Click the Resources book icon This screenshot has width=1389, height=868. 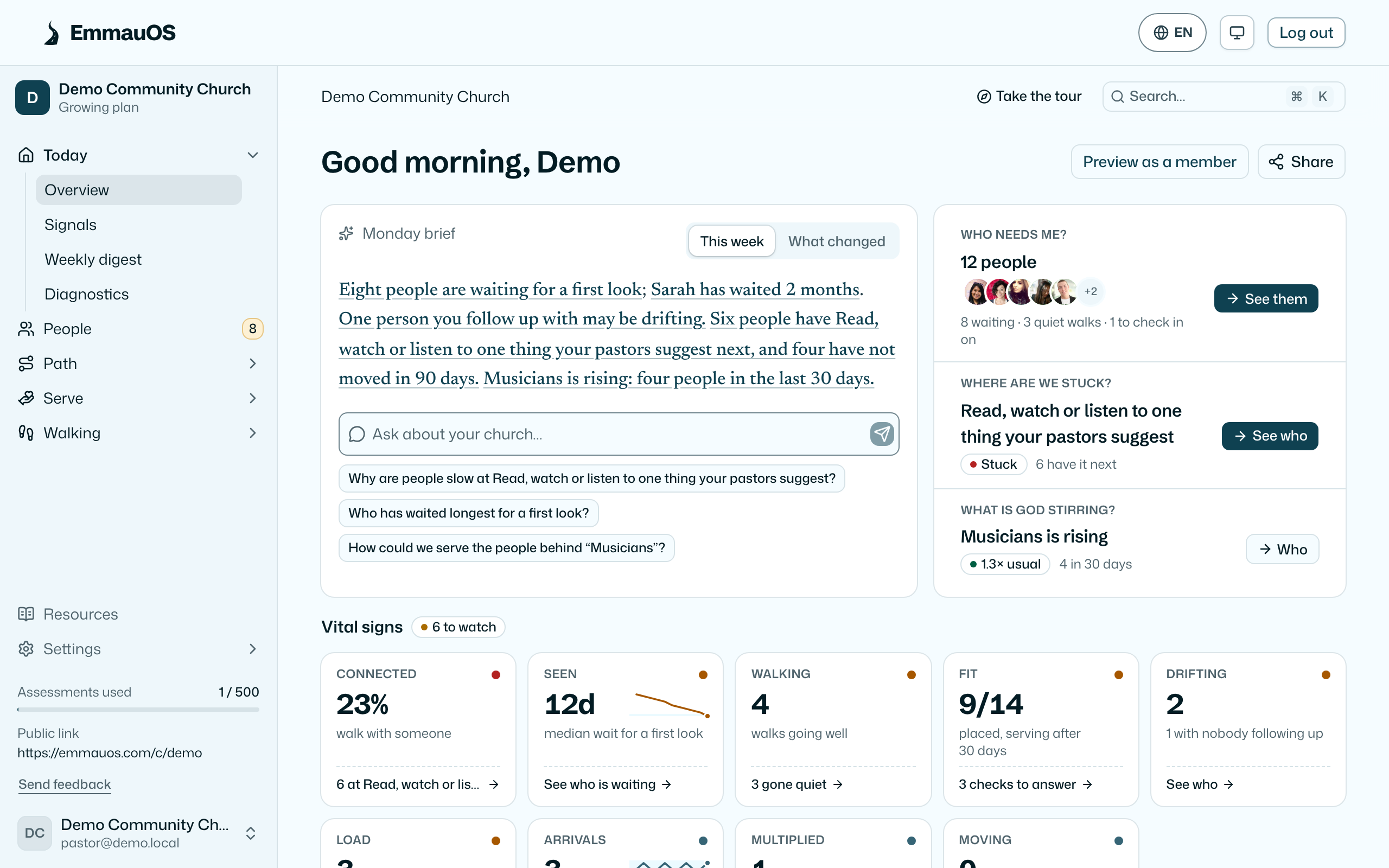coord(26,614)
